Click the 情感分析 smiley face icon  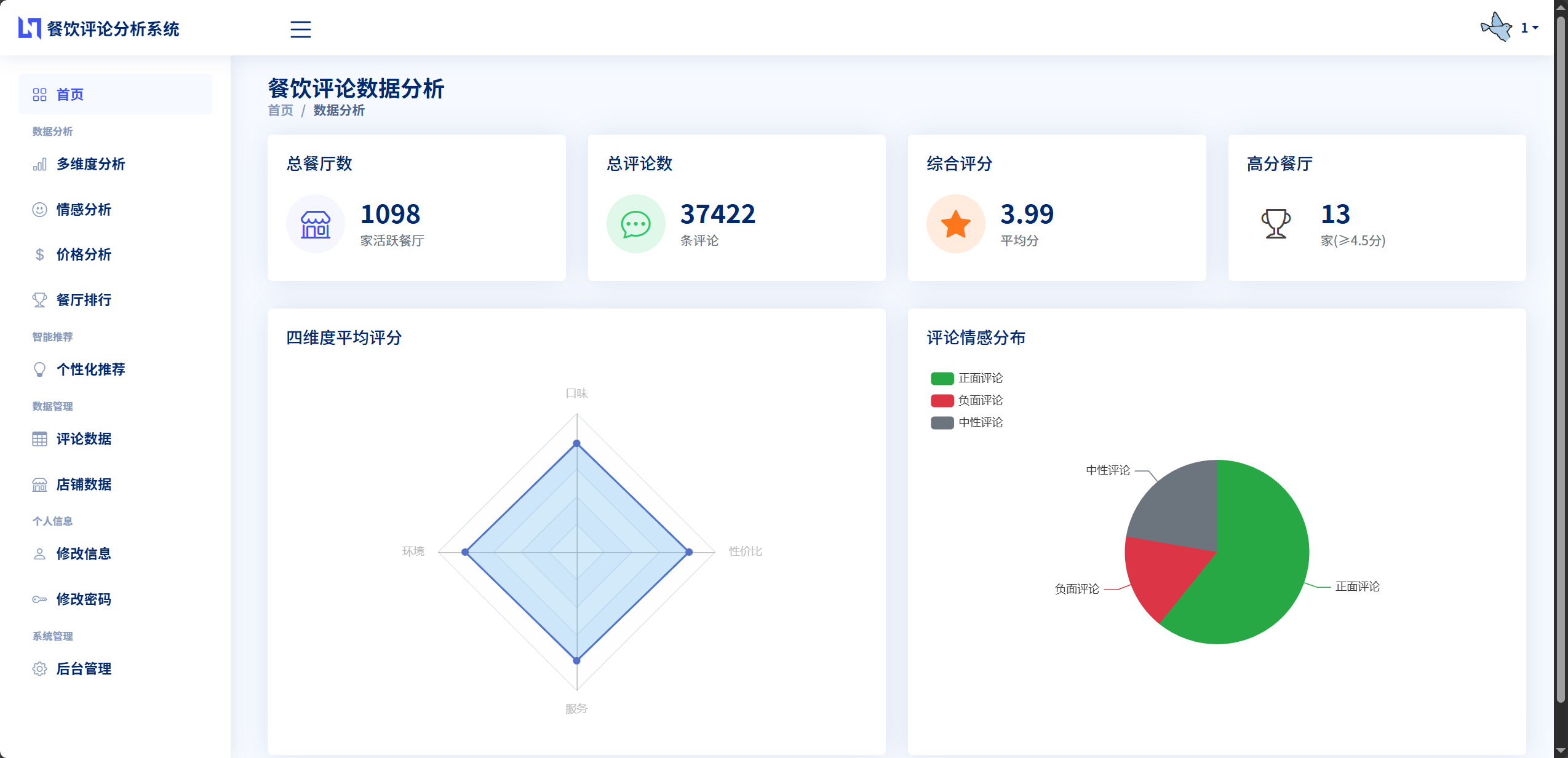coord(39,210)
